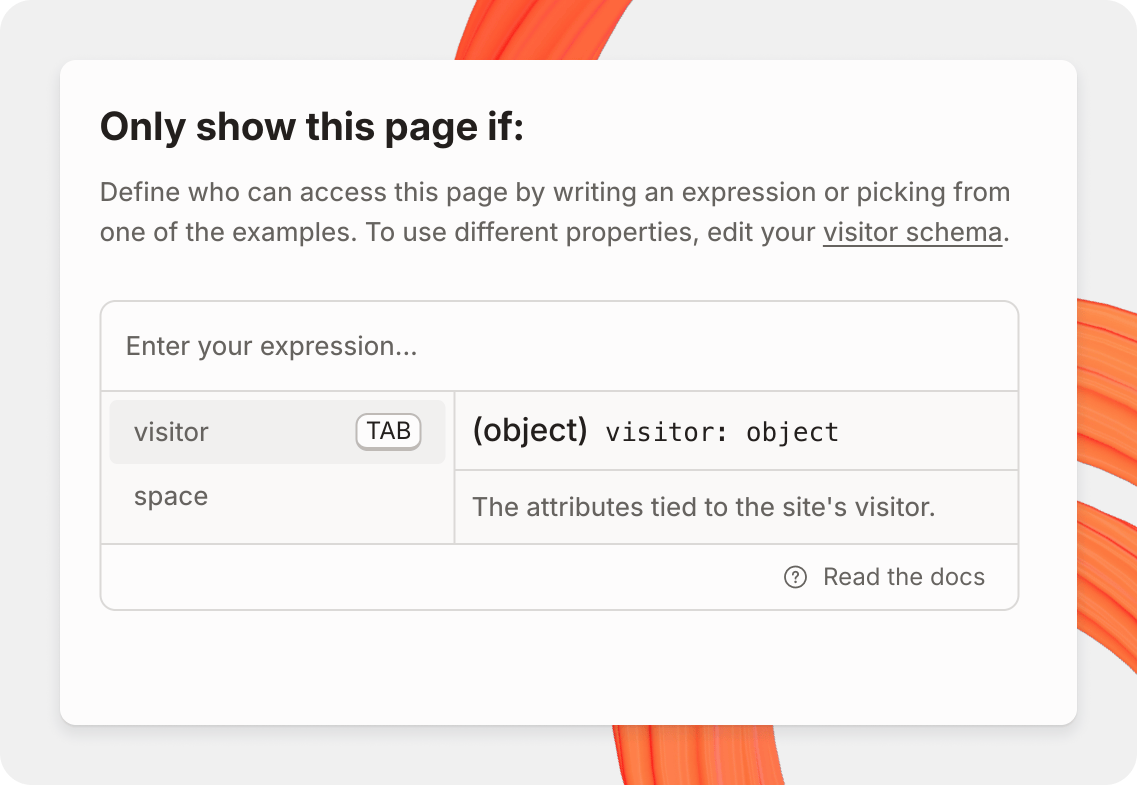Open the 'visitor schema' link

tap(912, 233)
